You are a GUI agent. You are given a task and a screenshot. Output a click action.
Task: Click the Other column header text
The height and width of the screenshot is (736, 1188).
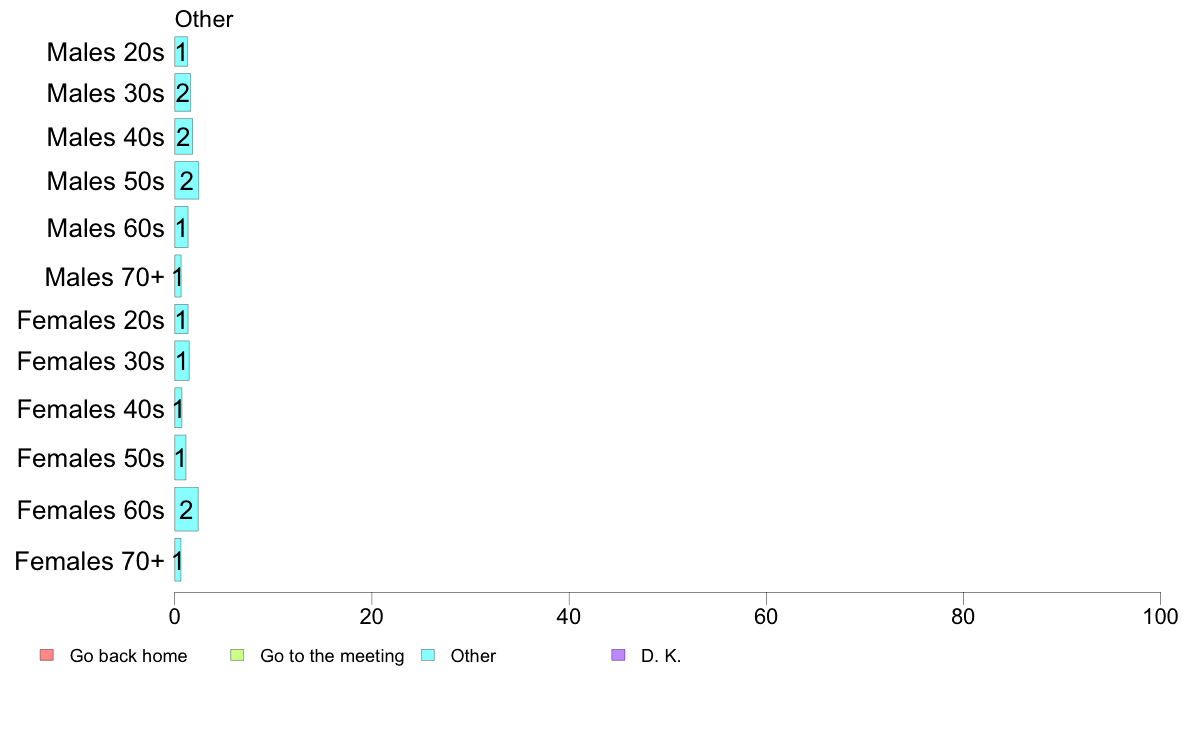coord(204,19)
